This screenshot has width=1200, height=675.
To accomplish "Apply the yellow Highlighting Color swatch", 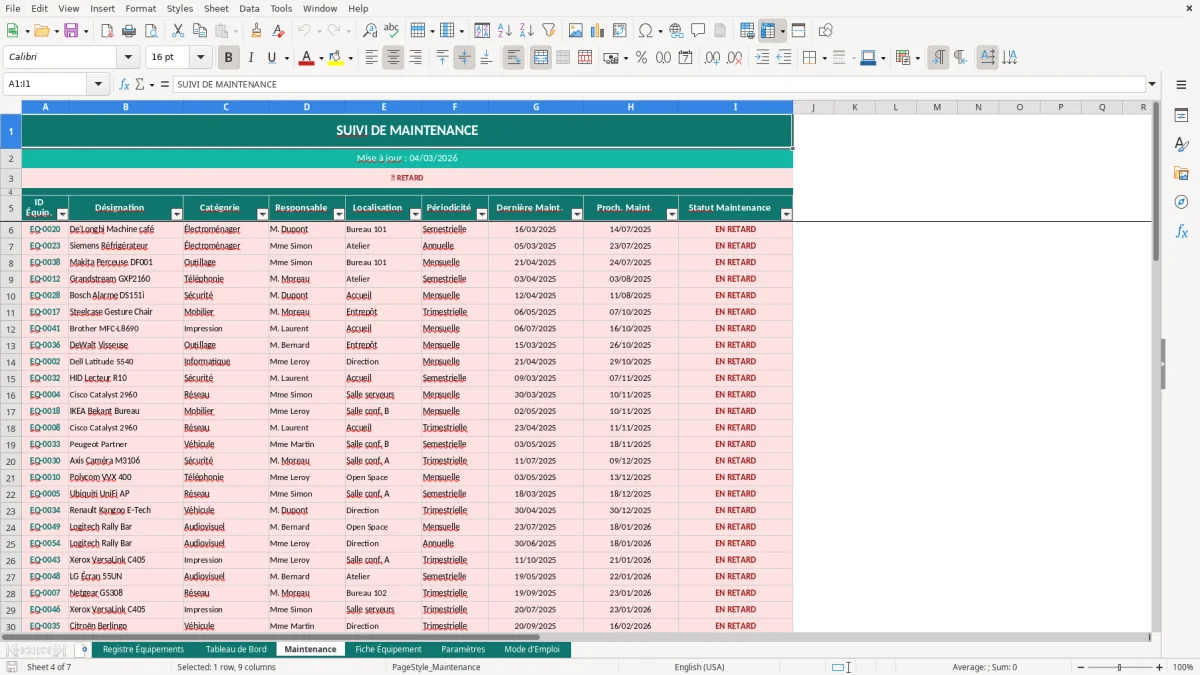I will tap(335, 58).
